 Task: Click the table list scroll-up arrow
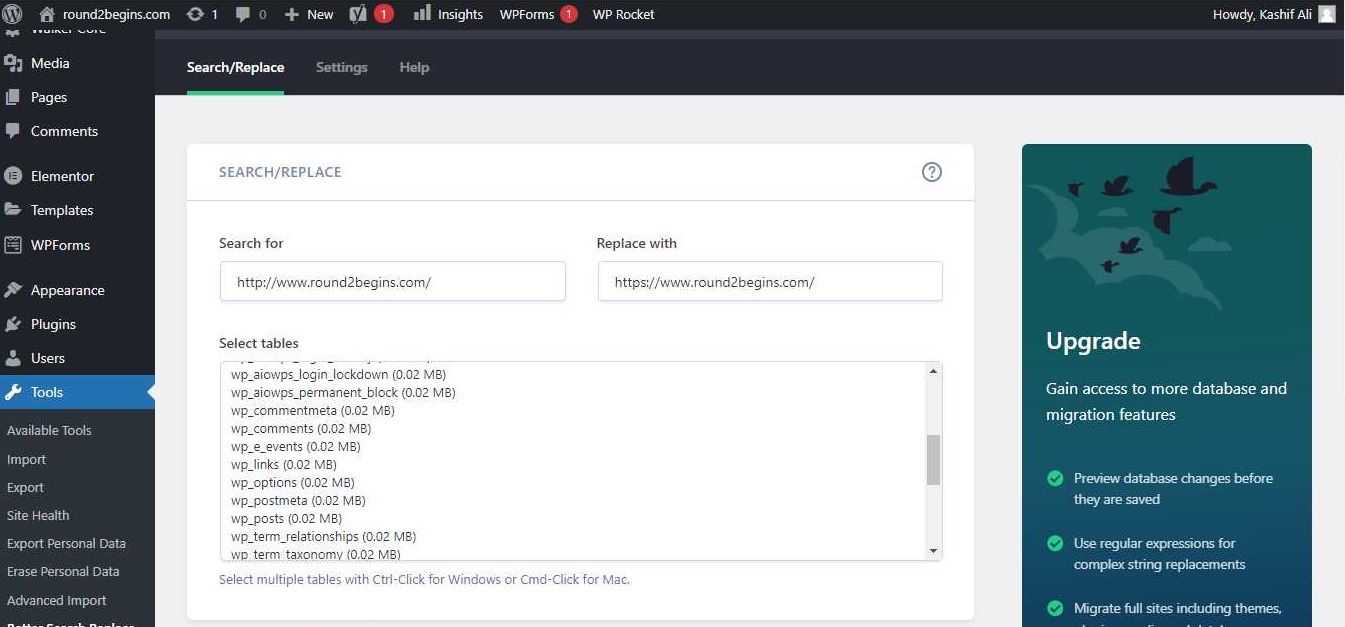(933, 371)
